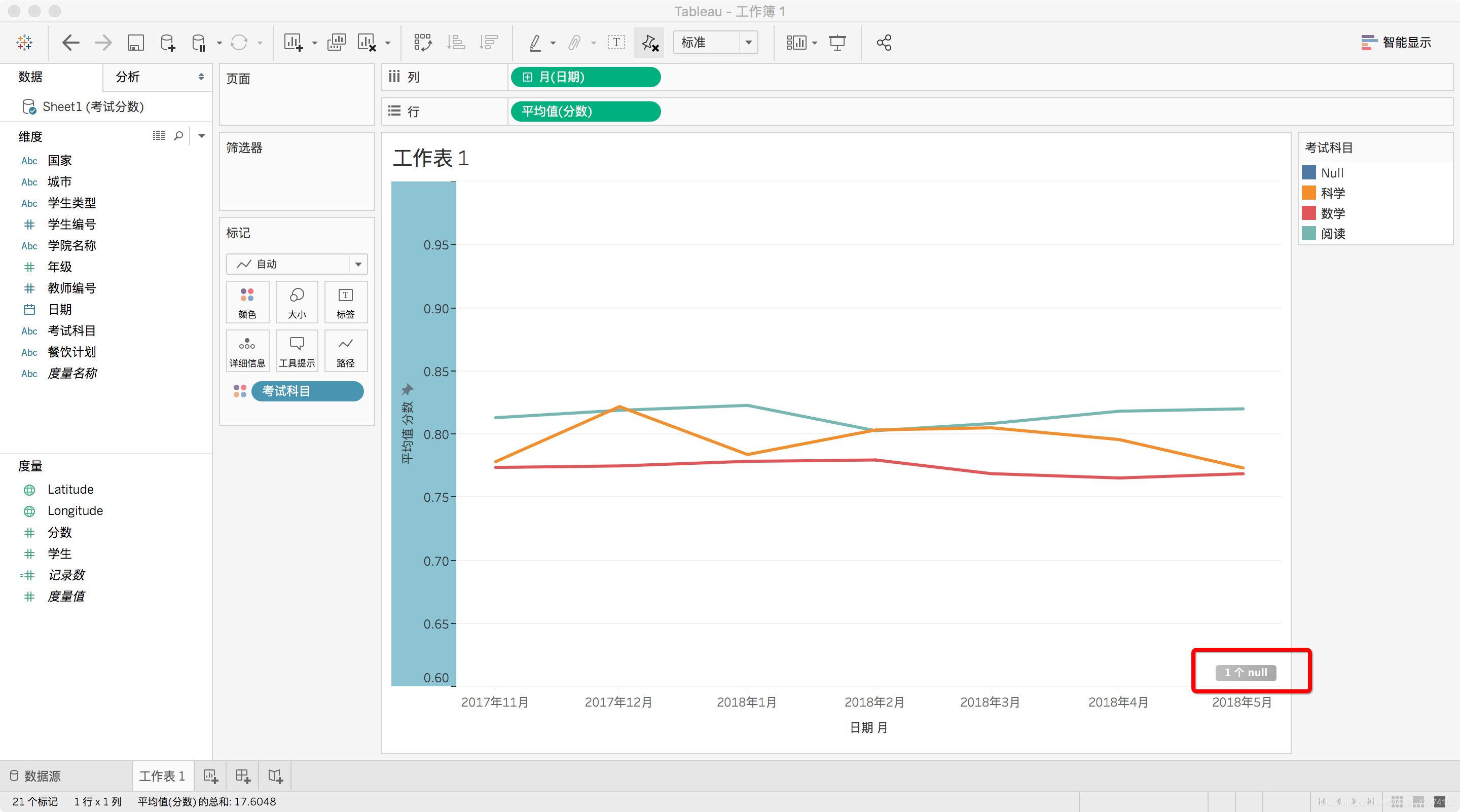Click the share workbook icon
Screen dimensions: 1460x812
pyautogui.click(x=884, y=43)
